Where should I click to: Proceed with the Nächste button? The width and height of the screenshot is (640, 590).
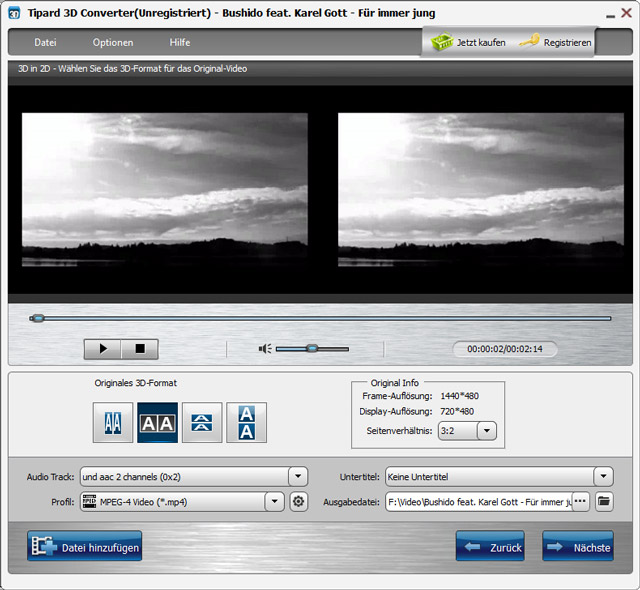578,546
